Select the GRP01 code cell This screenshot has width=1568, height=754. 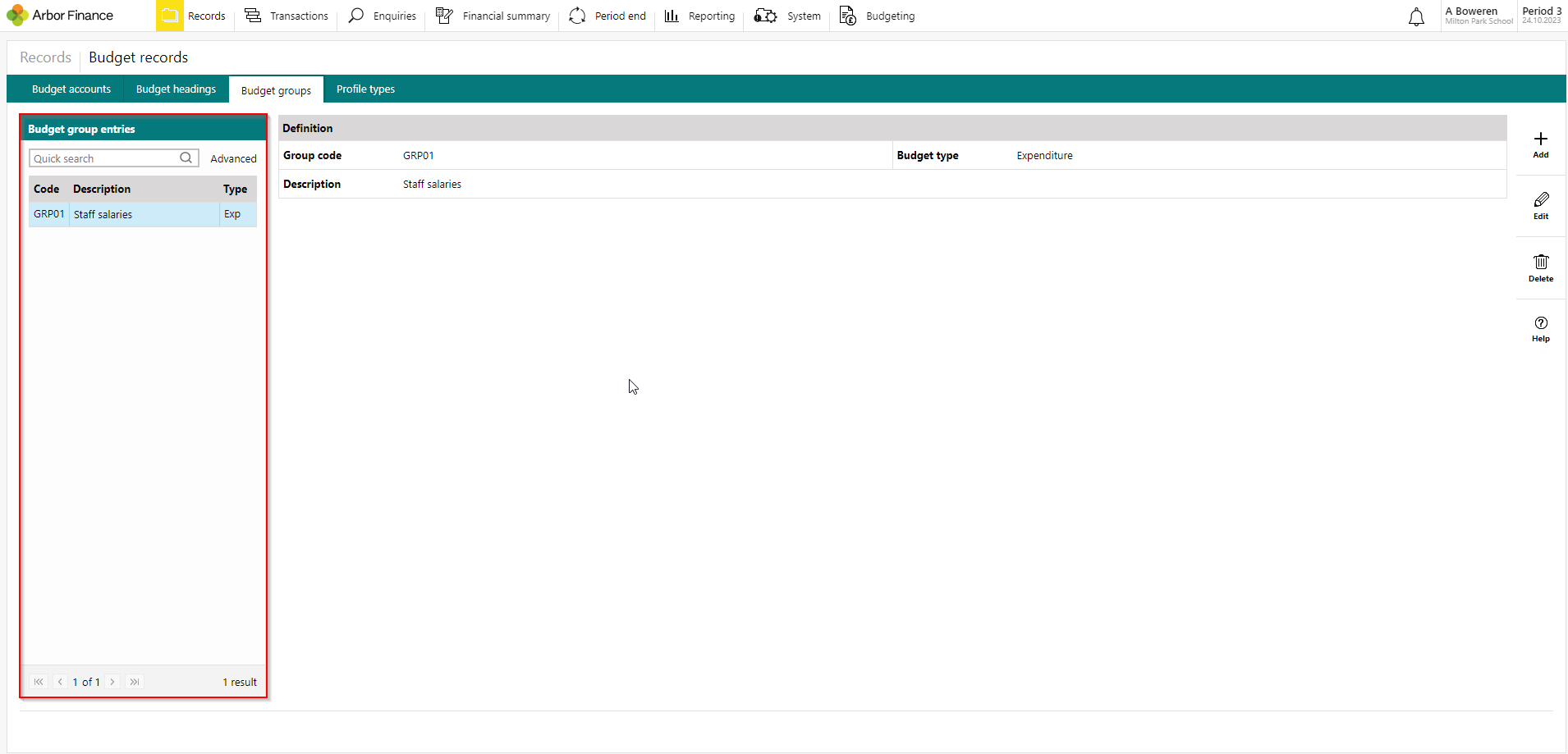pos(49,214)
